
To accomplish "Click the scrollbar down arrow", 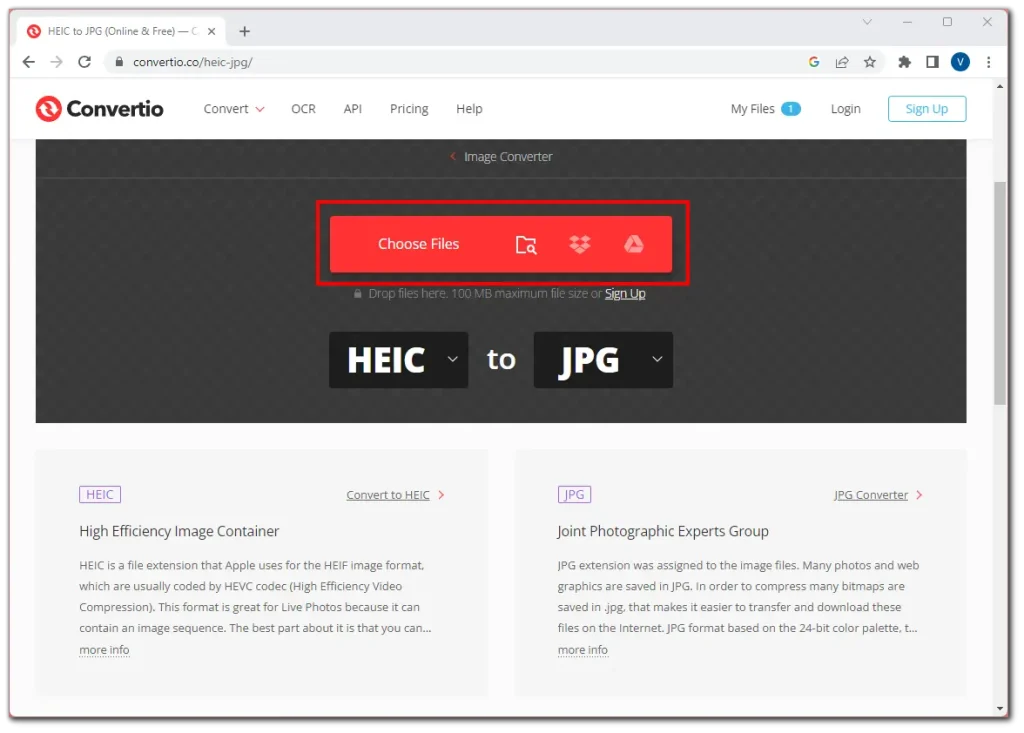I will (x=1000, y=709).
